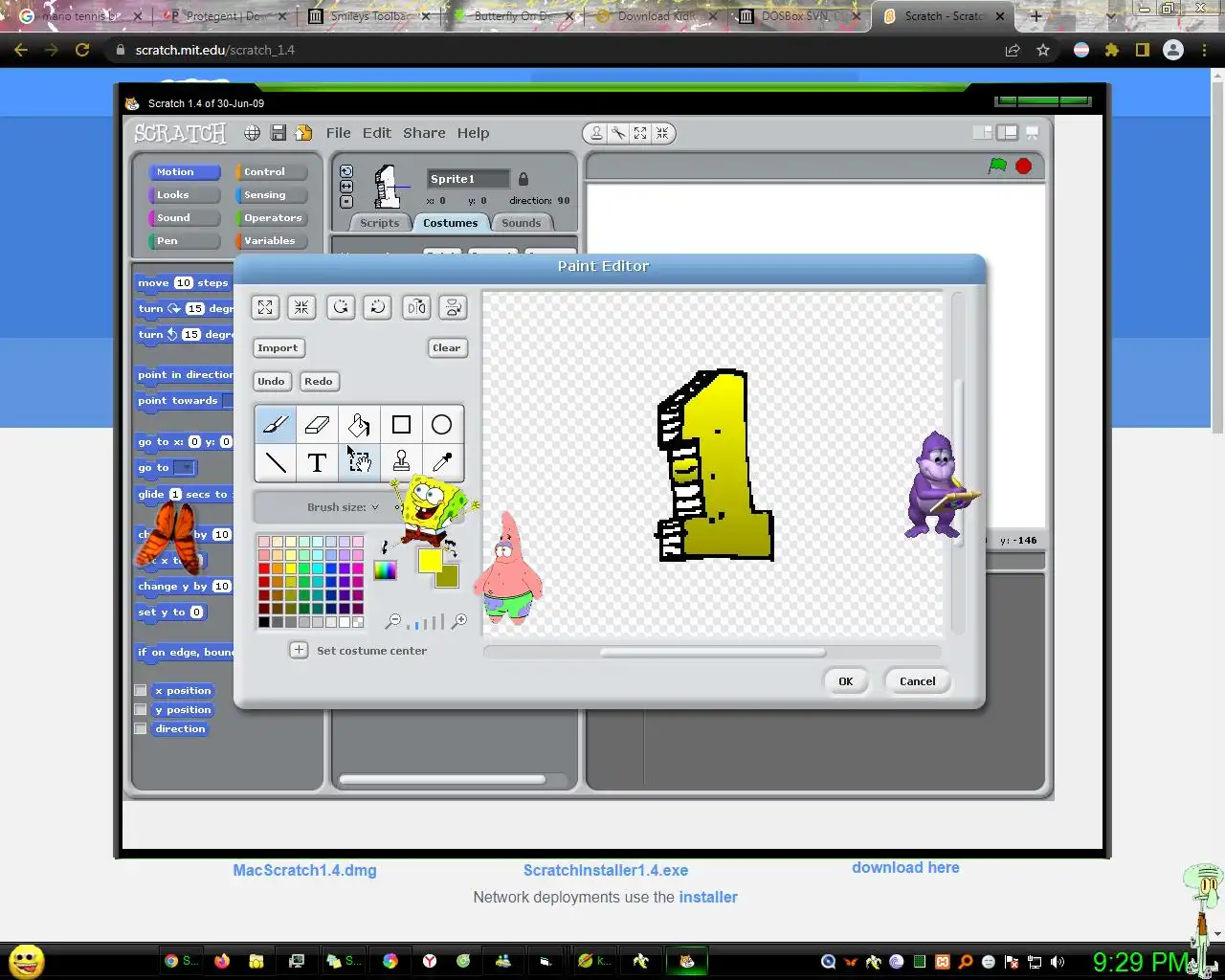
Task: Switch to the Sounds tab
Action: coord(522,223)
